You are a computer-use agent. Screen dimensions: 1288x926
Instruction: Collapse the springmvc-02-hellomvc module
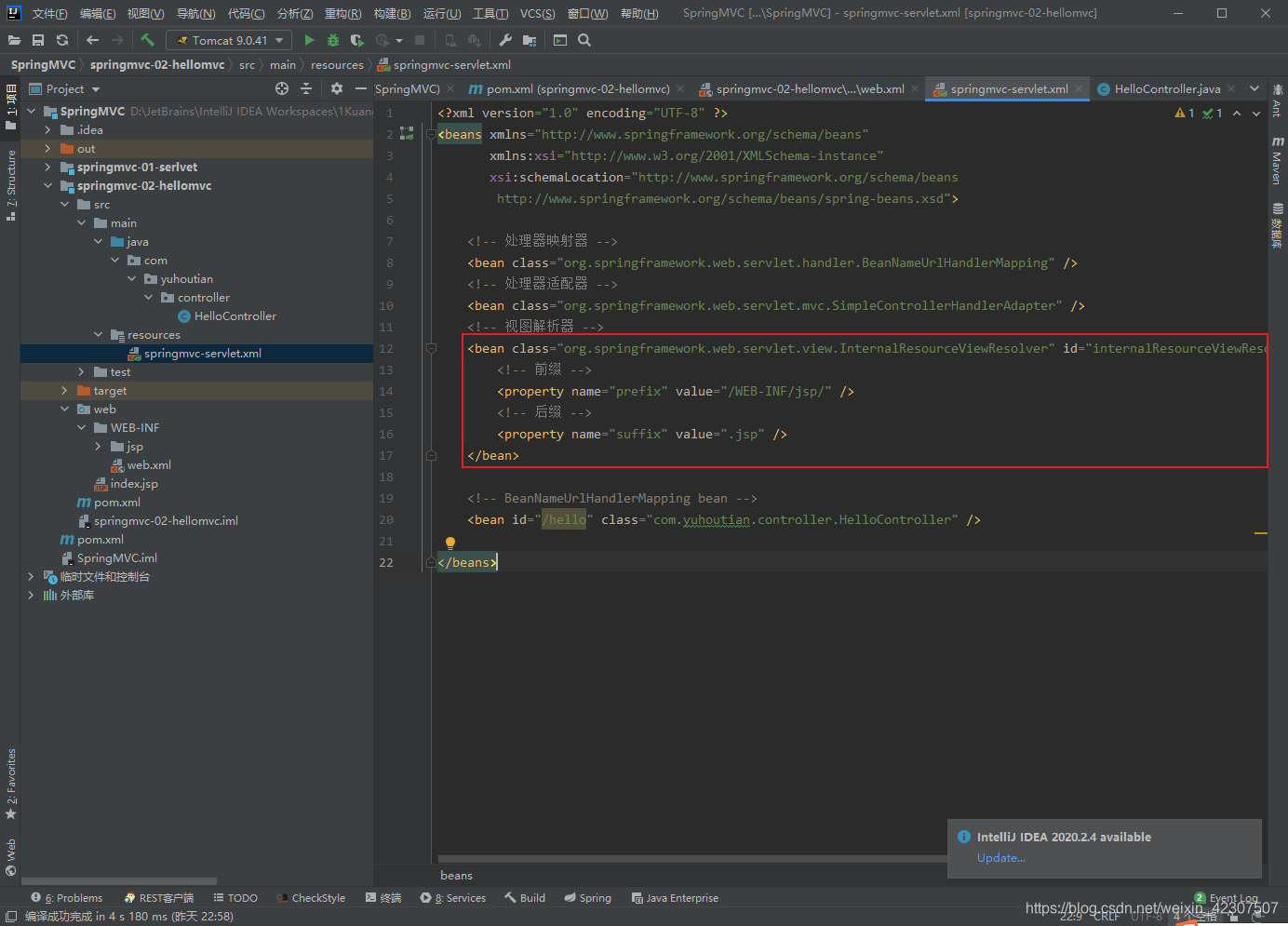[x=47, y=185]
